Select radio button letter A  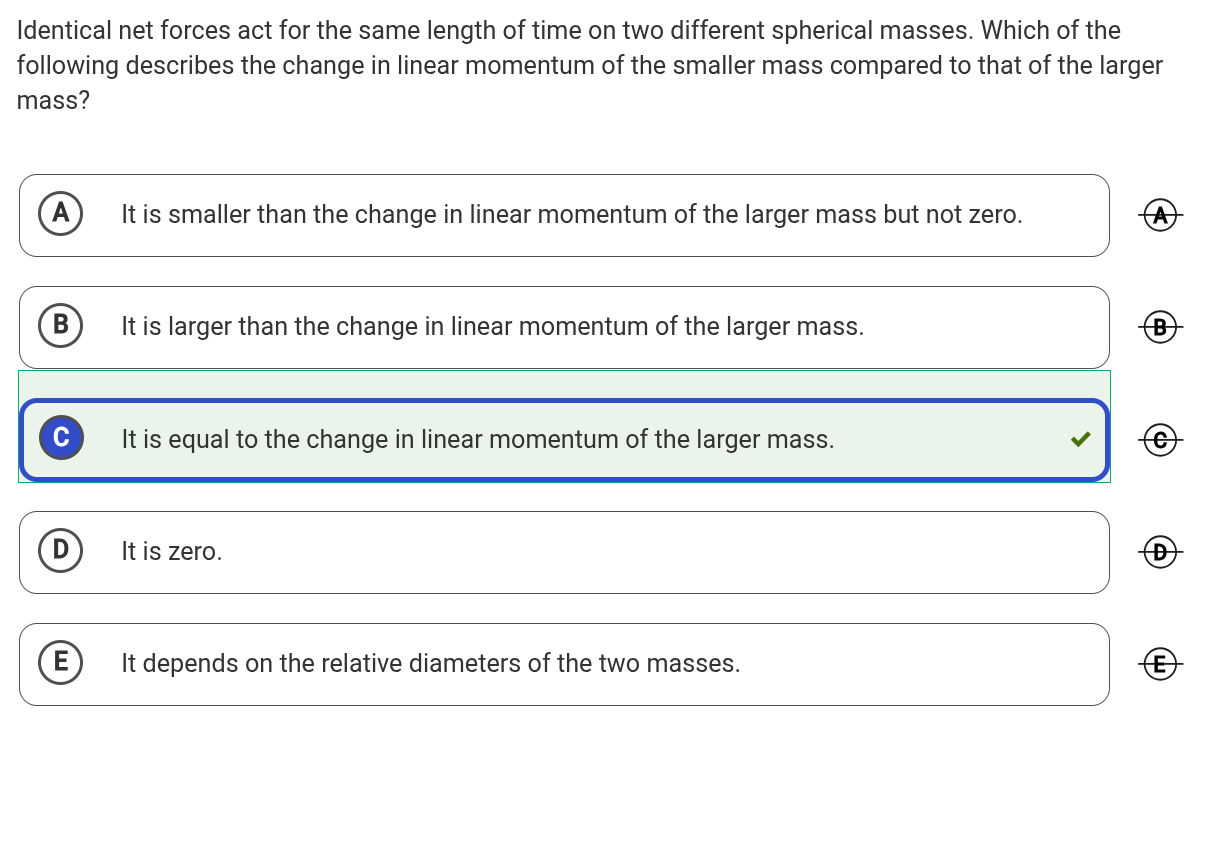click(x=61, y=214)
